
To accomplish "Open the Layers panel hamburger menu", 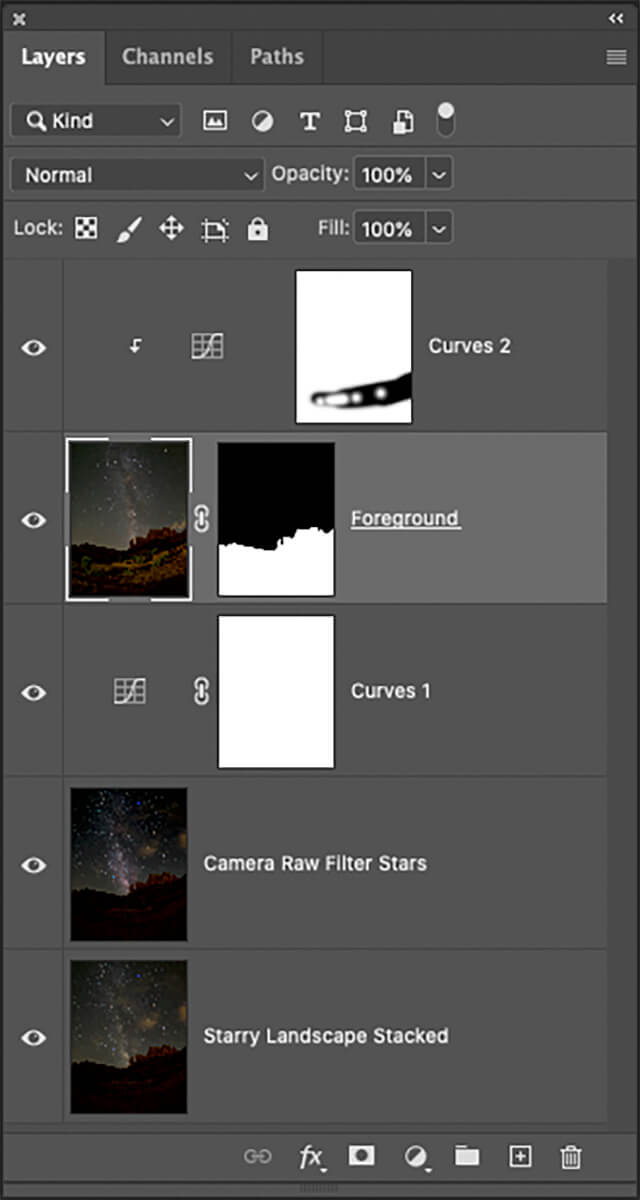I will [x=616, y=57].
